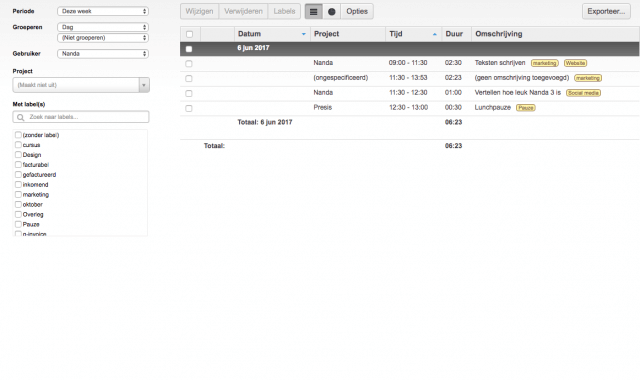Check the ongespecificeerd row checkbox
The image size is (640, 380).
tap(189, 78)
